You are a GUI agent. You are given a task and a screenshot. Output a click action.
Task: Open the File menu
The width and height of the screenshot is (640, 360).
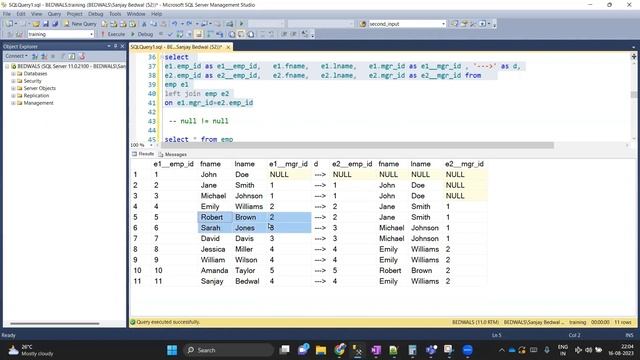[7, 14]
